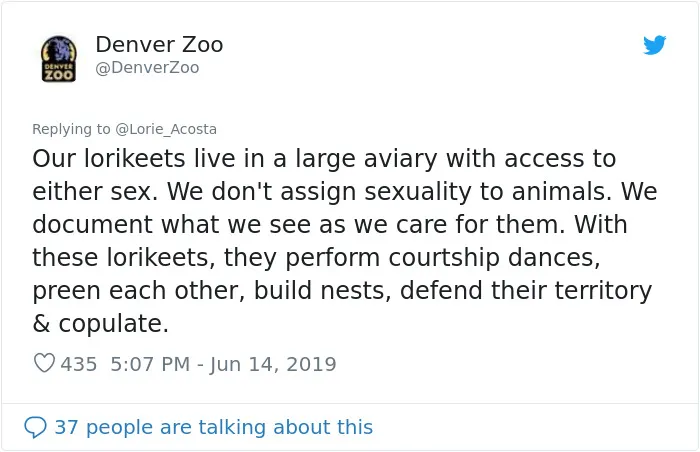
Task: Click the word 'ZOO' in the avatar logo
Action: click(58, 75)
